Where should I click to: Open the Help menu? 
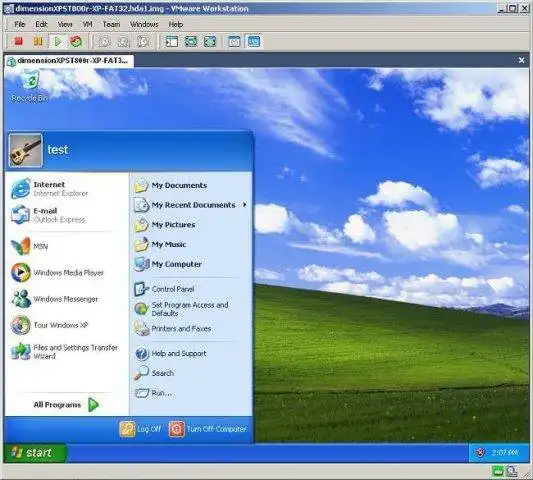point(175,24)
